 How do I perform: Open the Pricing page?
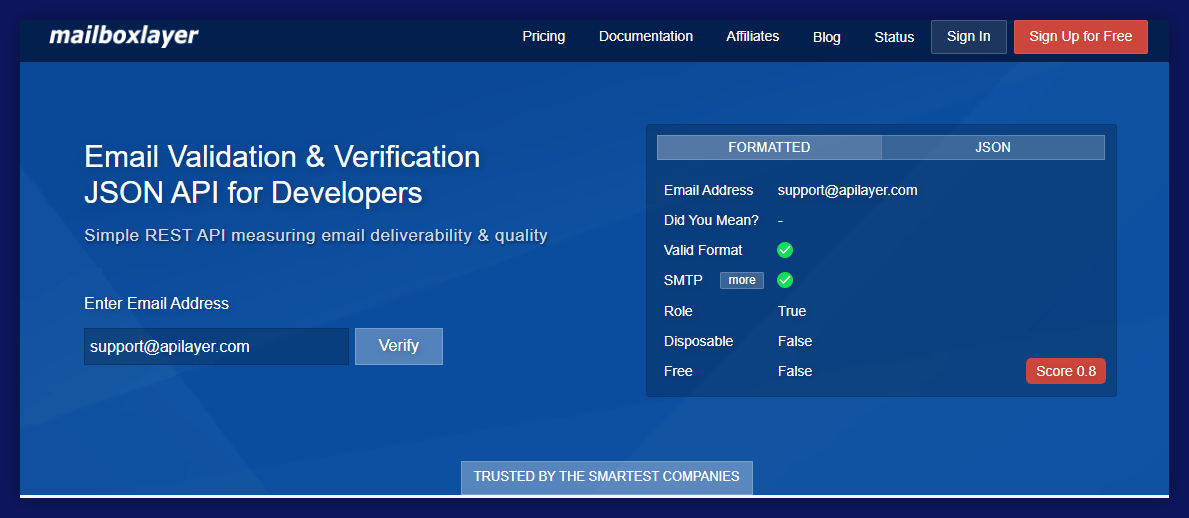[x=544, y=36]
